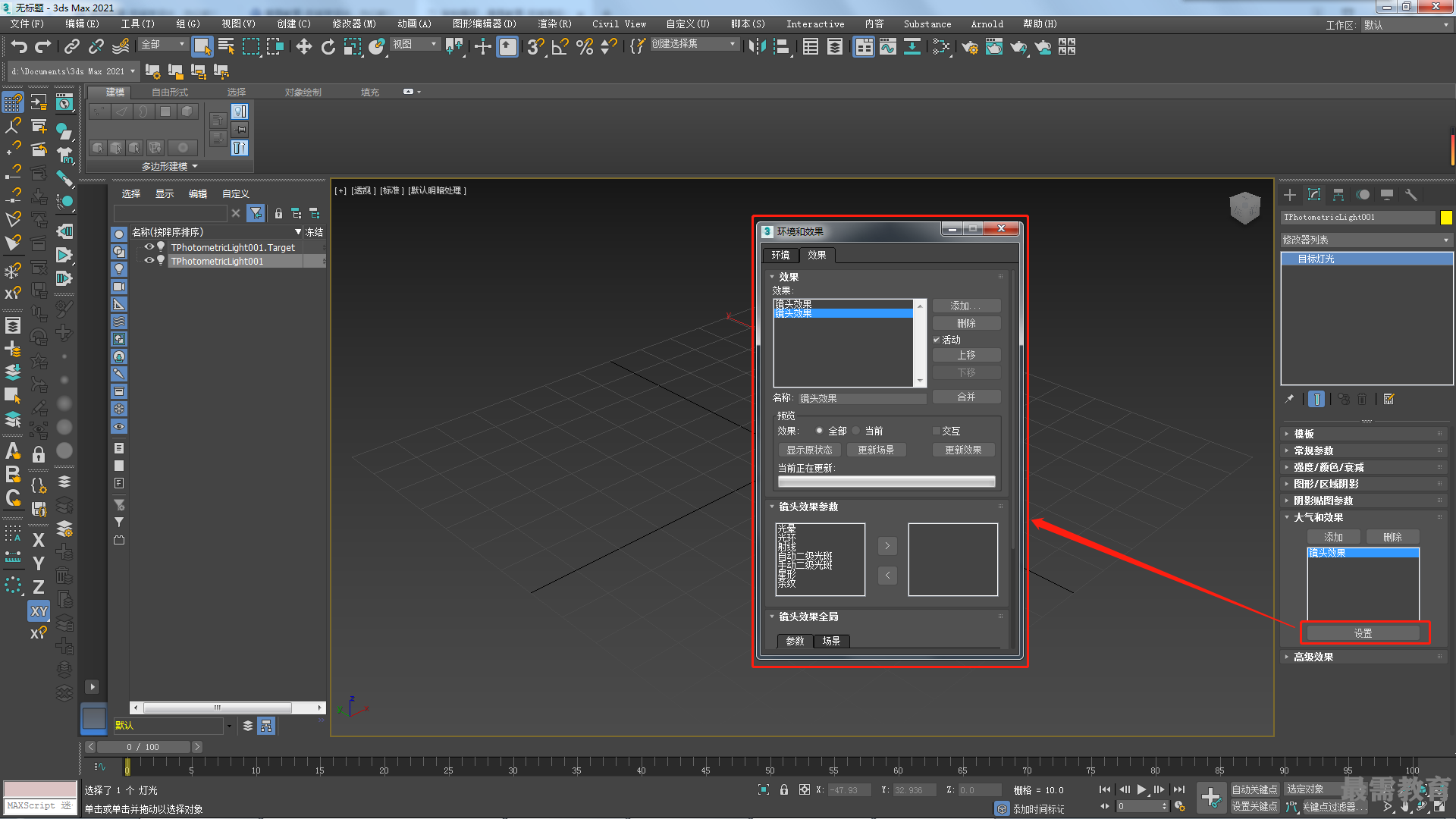Click the Undo arrow in main toolbar
The width and height of the screenshot is (1456, 819).
[x=19, y=47]
